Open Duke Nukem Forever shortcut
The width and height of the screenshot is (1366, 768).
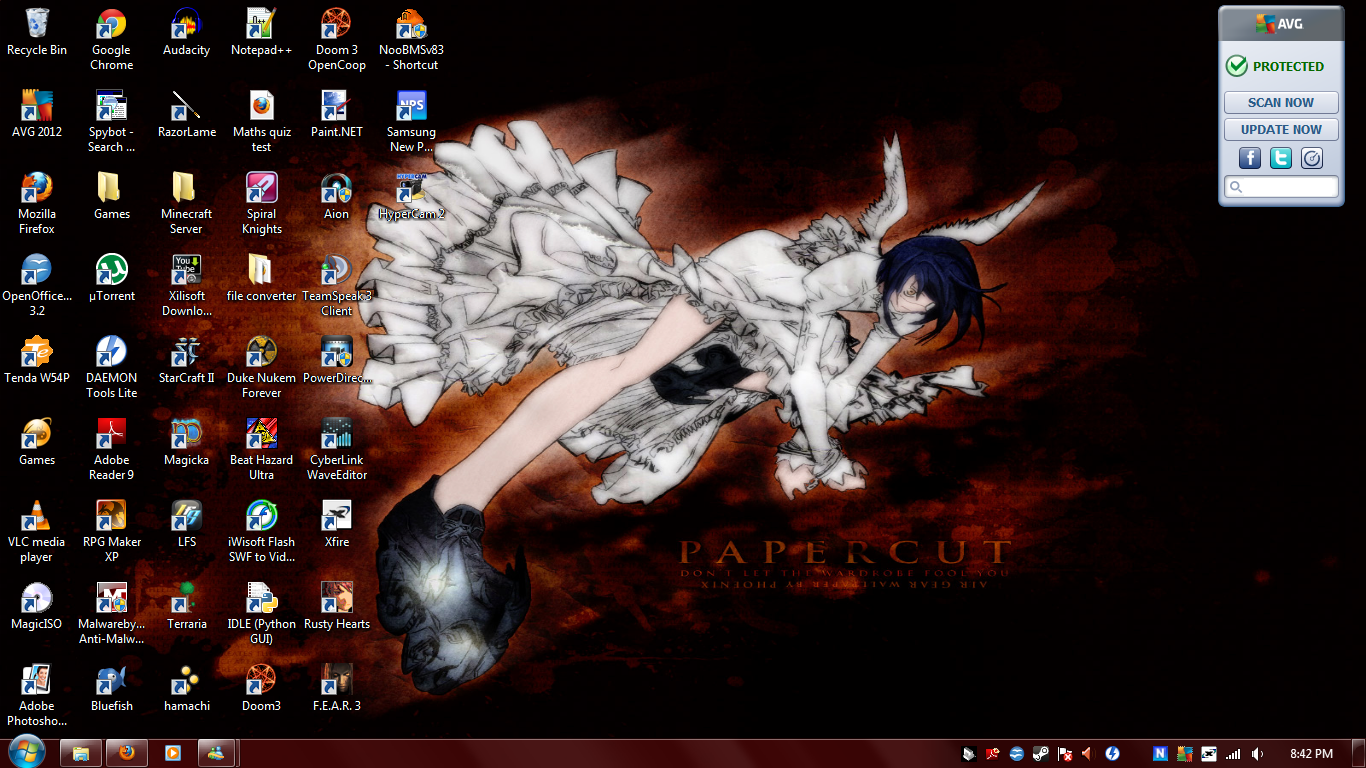click(x=261, y=368)
